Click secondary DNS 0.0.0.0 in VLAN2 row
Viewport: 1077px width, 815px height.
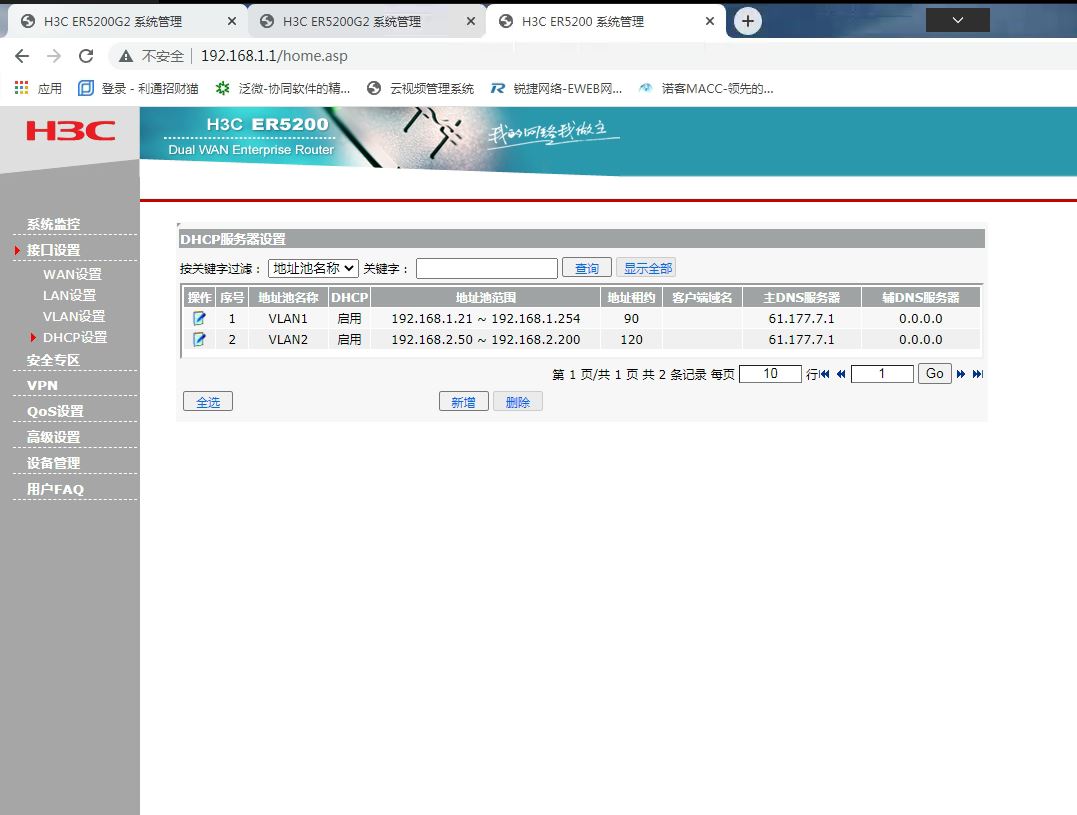click(920, 339)
